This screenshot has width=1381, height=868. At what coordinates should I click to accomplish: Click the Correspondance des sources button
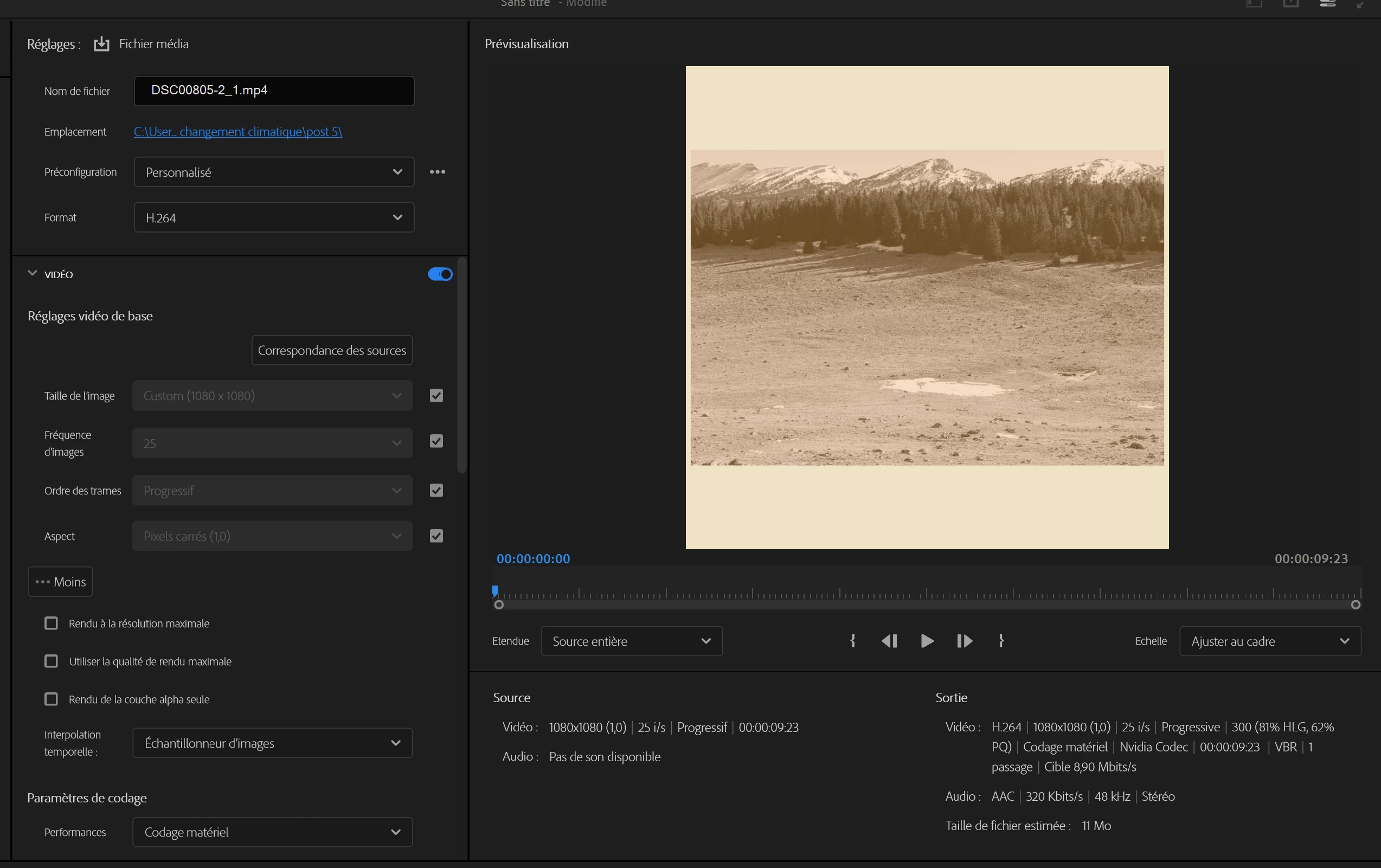[332, 350]
